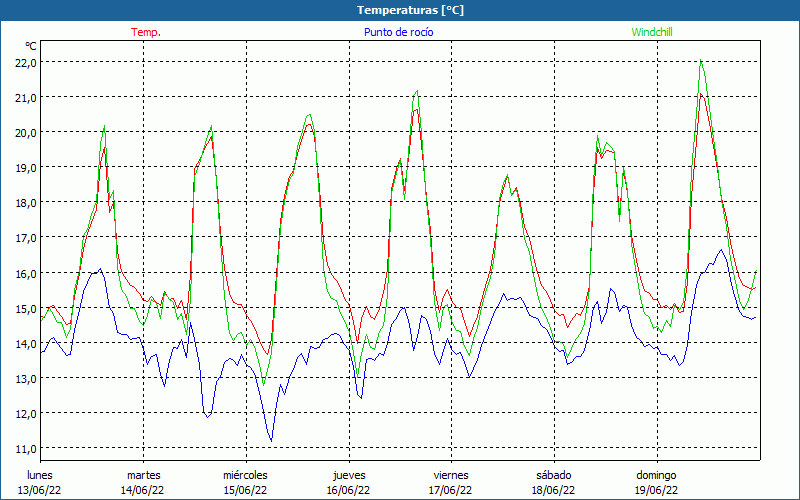This screenshot has height=500, width=800.
Task: Click the 11,0 y-axis value
Action: (x=26, y=449)
